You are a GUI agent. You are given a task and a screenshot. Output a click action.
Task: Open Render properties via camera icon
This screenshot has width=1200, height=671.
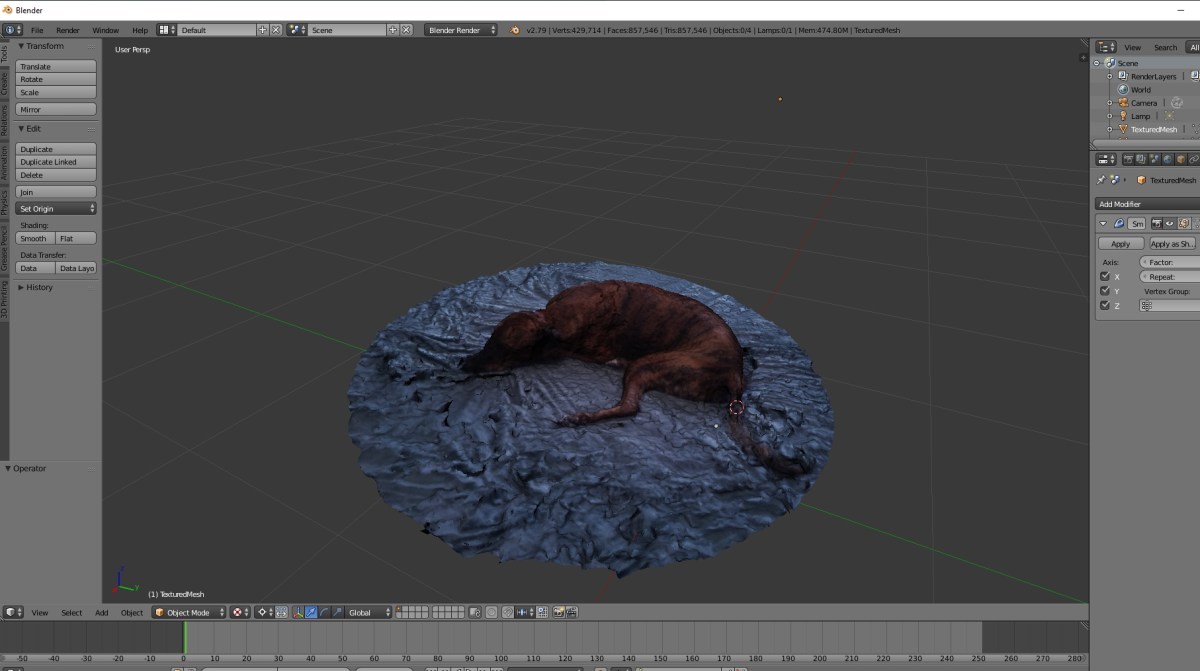click(x=1128, y=158)
